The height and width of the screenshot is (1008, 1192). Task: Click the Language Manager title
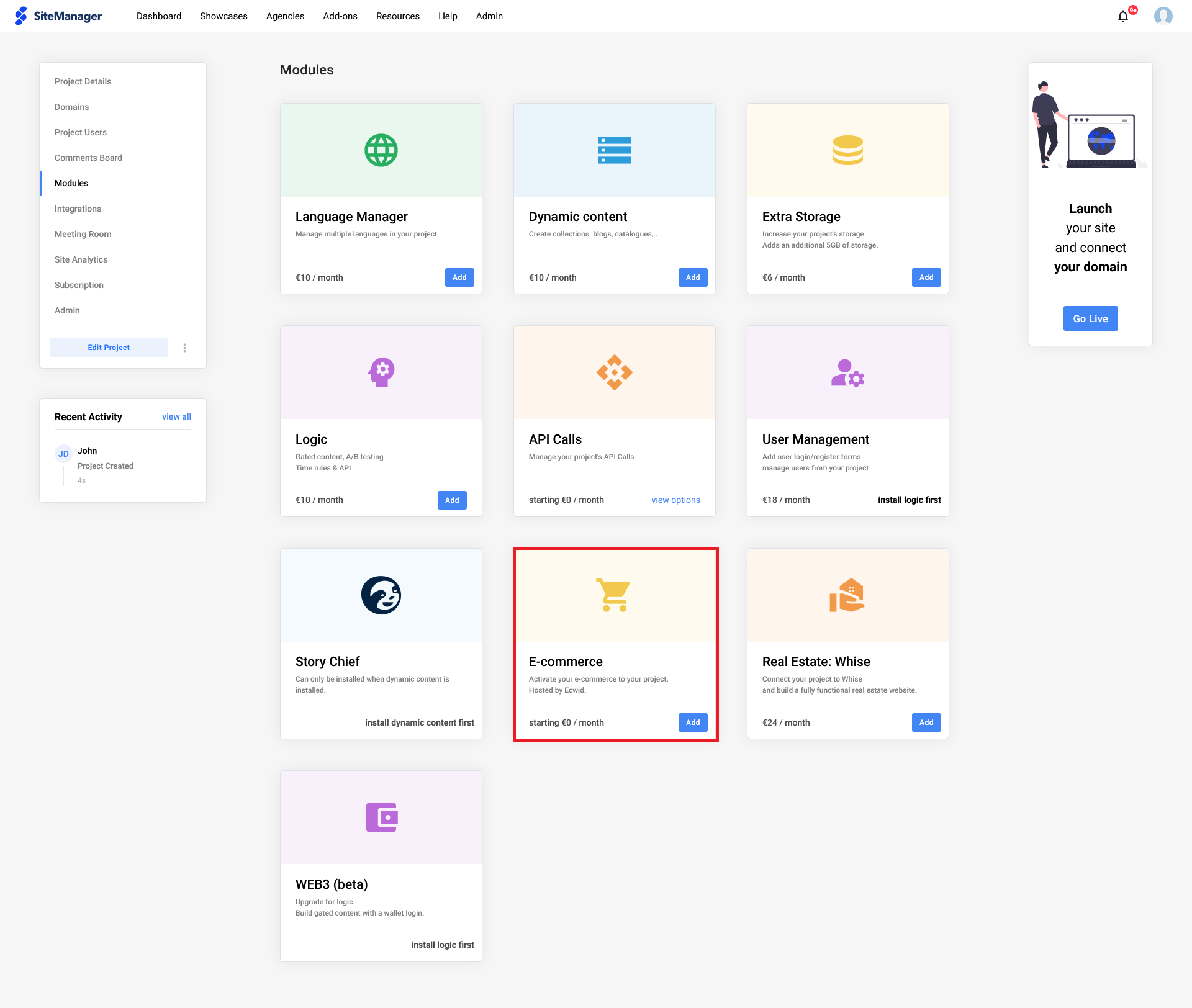[351, 217]
